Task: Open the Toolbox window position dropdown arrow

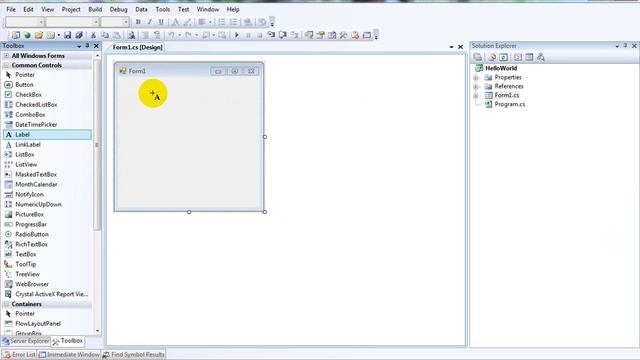Action: (79, 46)
